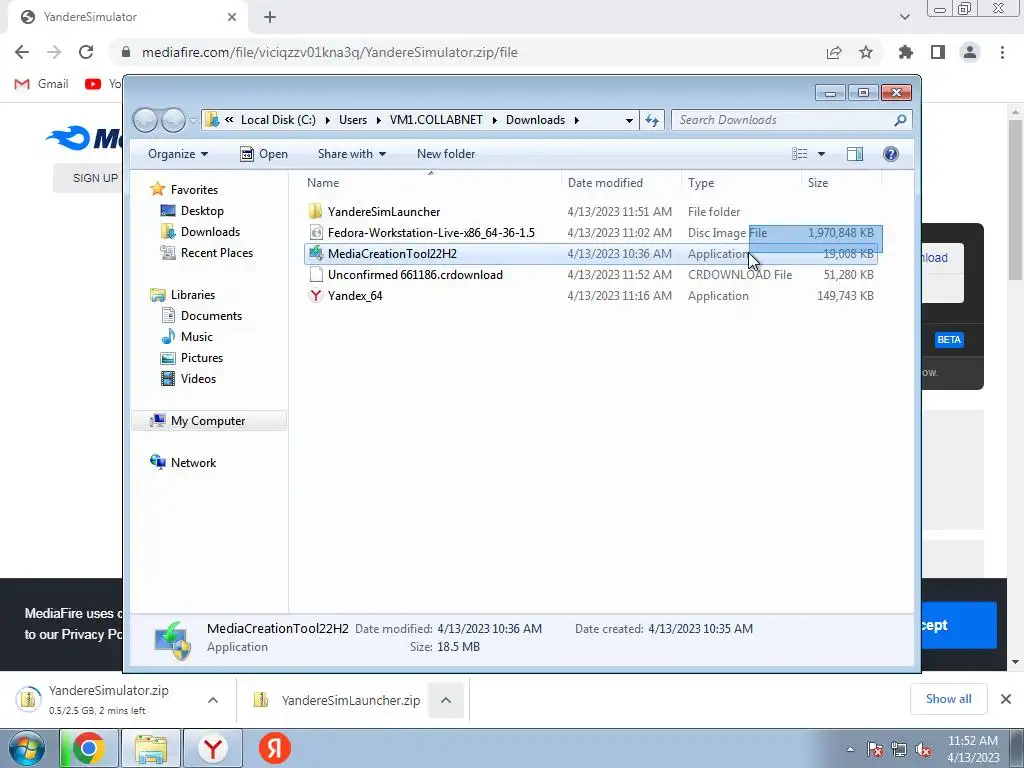The width and height of the screenshot is (1024, 768).
Task: Select Users in breadcrumb path
Action: 353,120
